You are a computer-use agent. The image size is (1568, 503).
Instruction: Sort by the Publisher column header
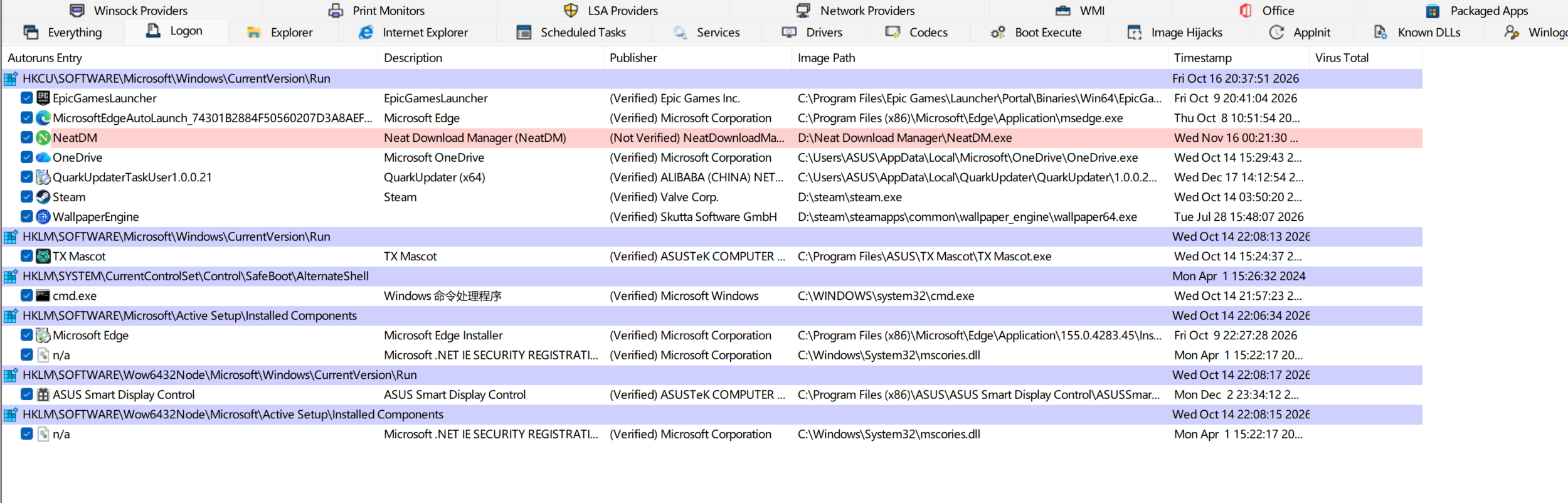[697, 58]
